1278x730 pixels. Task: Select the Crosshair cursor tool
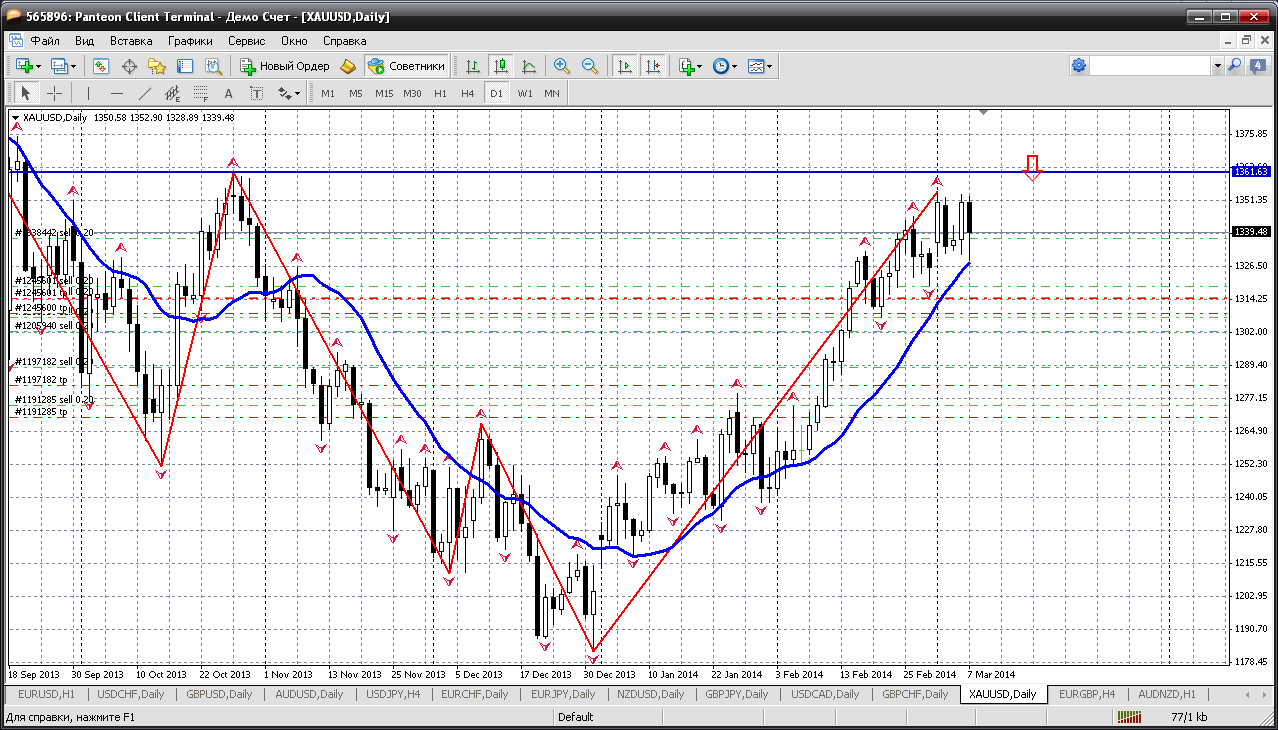[x=54, y=93]
